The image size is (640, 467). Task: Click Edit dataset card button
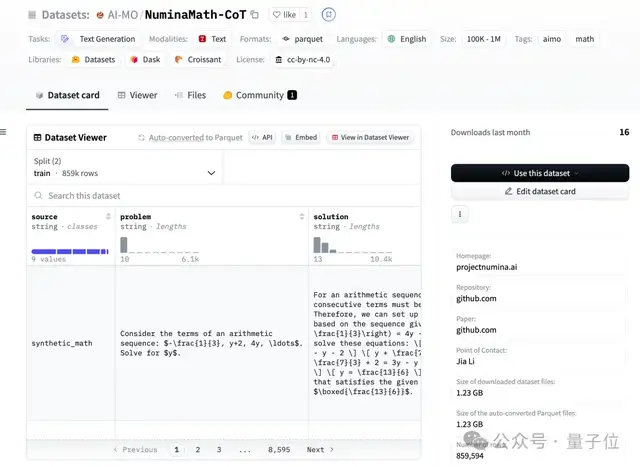[540, 191]
